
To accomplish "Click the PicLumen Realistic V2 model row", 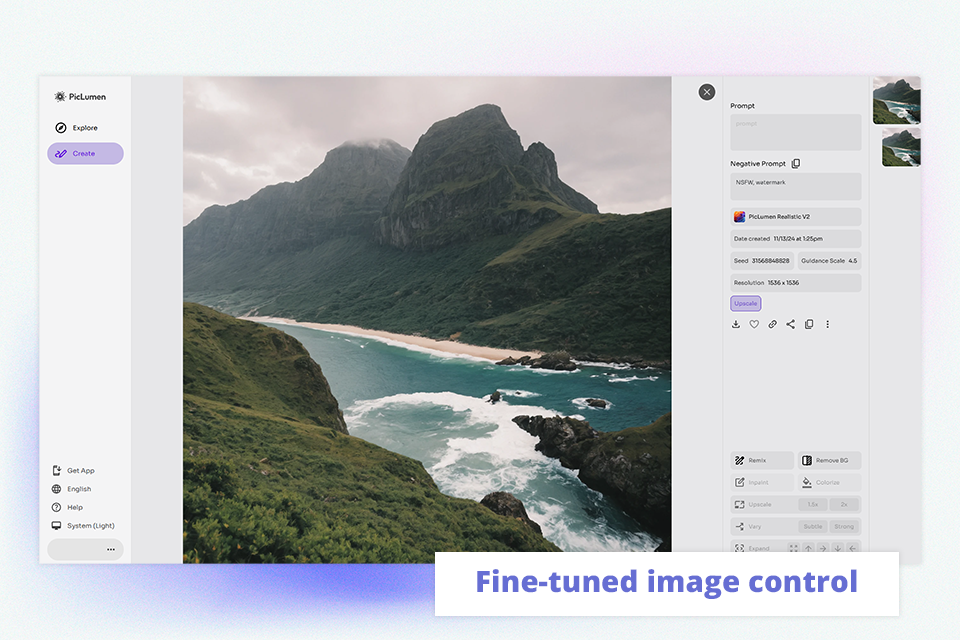I will 795,216.
